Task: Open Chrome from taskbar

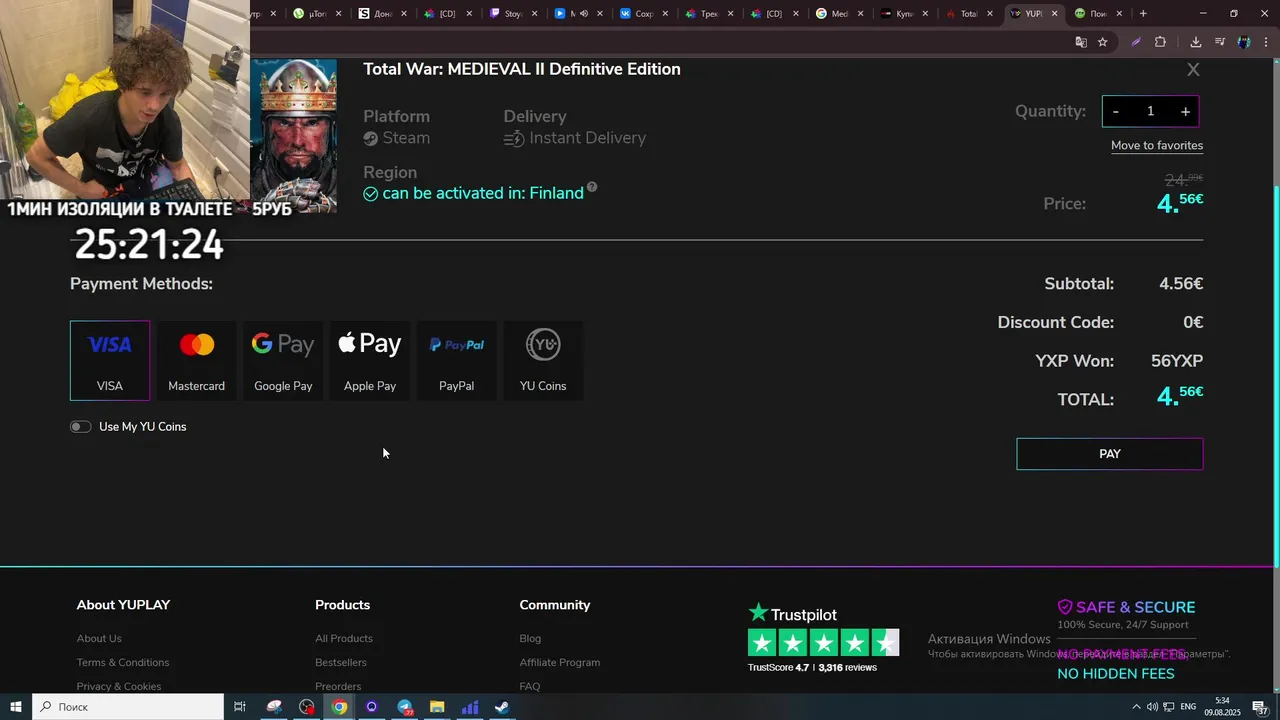Action: pos(339,707)
